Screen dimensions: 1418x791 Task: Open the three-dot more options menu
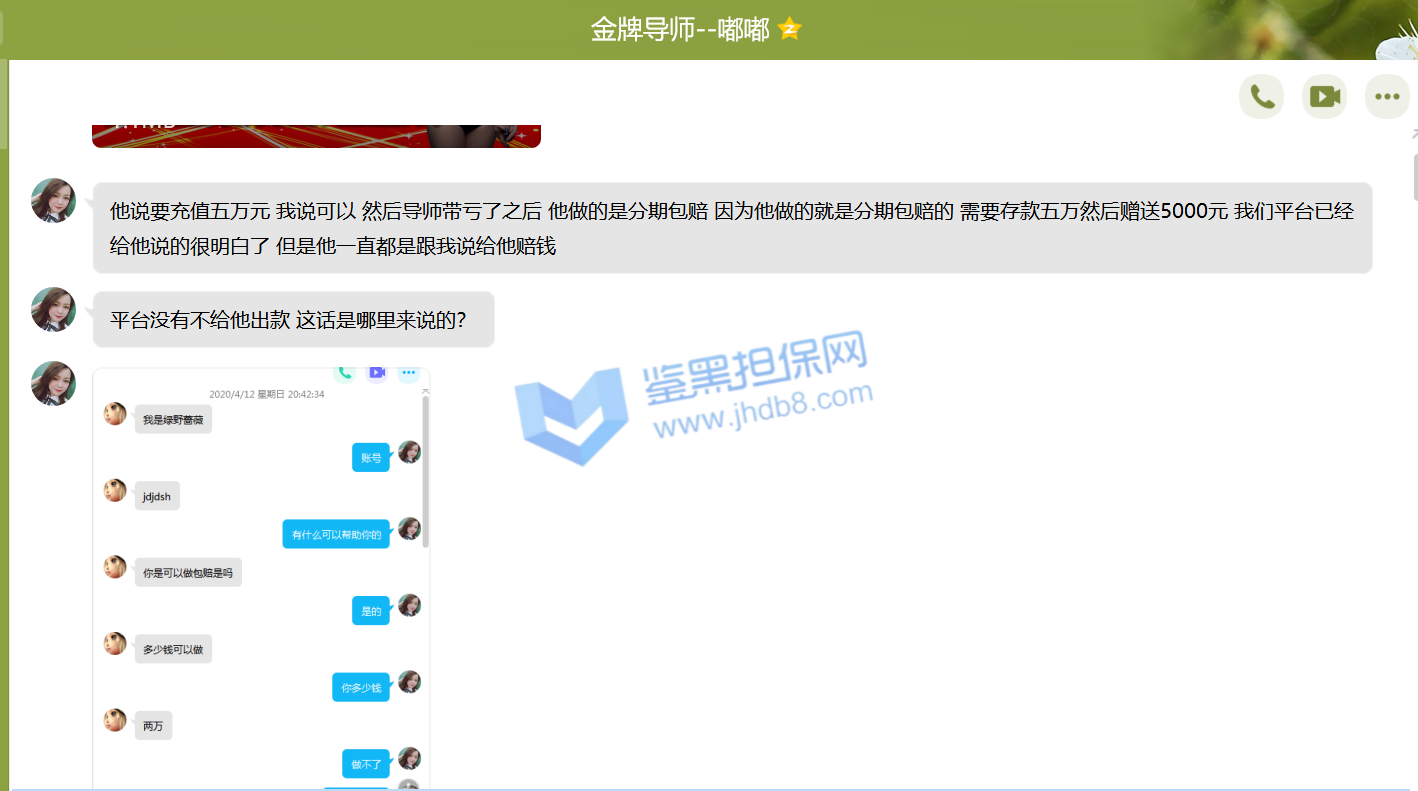pyautogui.click(x=1386, y=96)
